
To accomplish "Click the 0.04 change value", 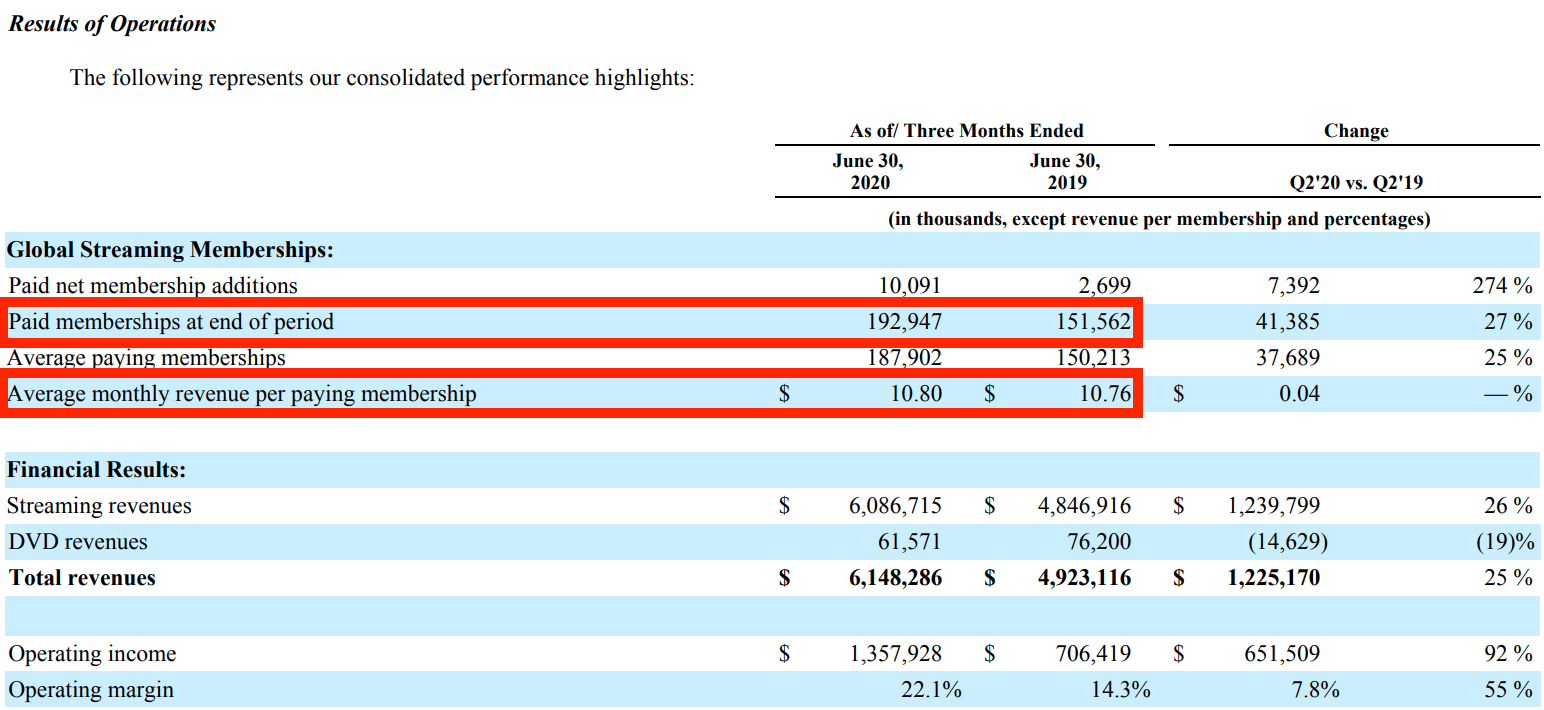I will (x=1300, y=394).
